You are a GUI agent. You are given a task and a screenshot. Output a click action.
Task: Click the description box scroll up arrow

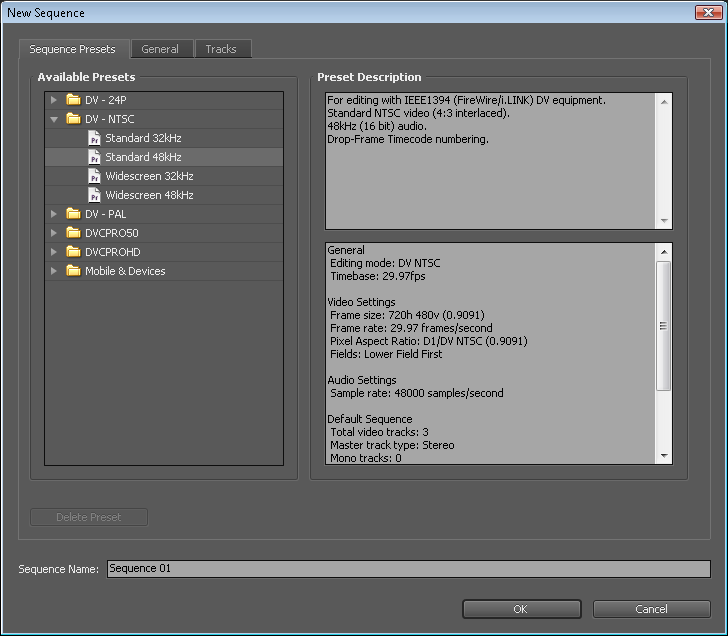(x=664, y=102)
